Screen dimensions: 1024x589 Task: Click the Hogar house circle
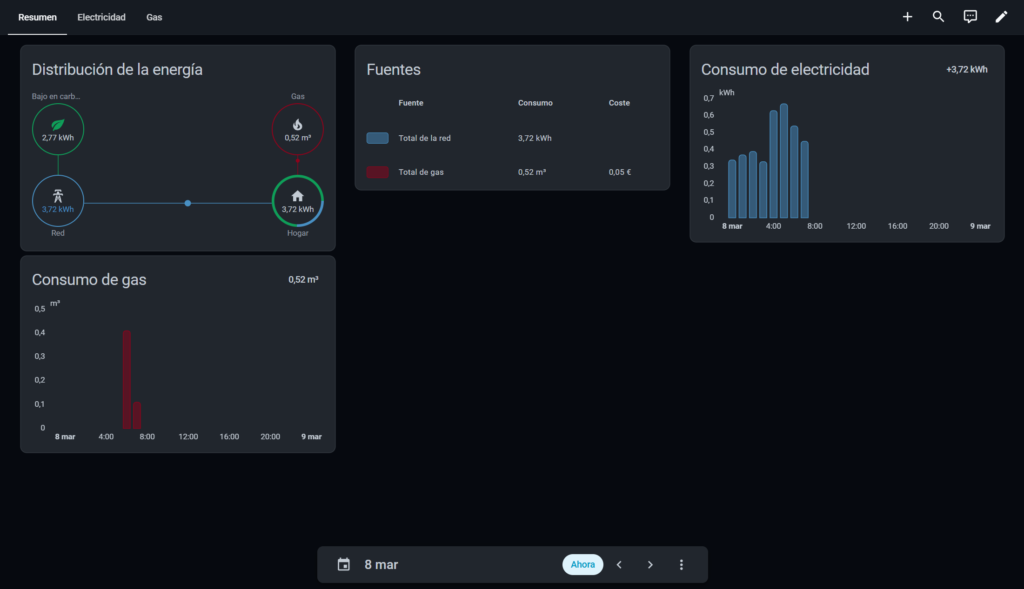[x=297, y=201]
